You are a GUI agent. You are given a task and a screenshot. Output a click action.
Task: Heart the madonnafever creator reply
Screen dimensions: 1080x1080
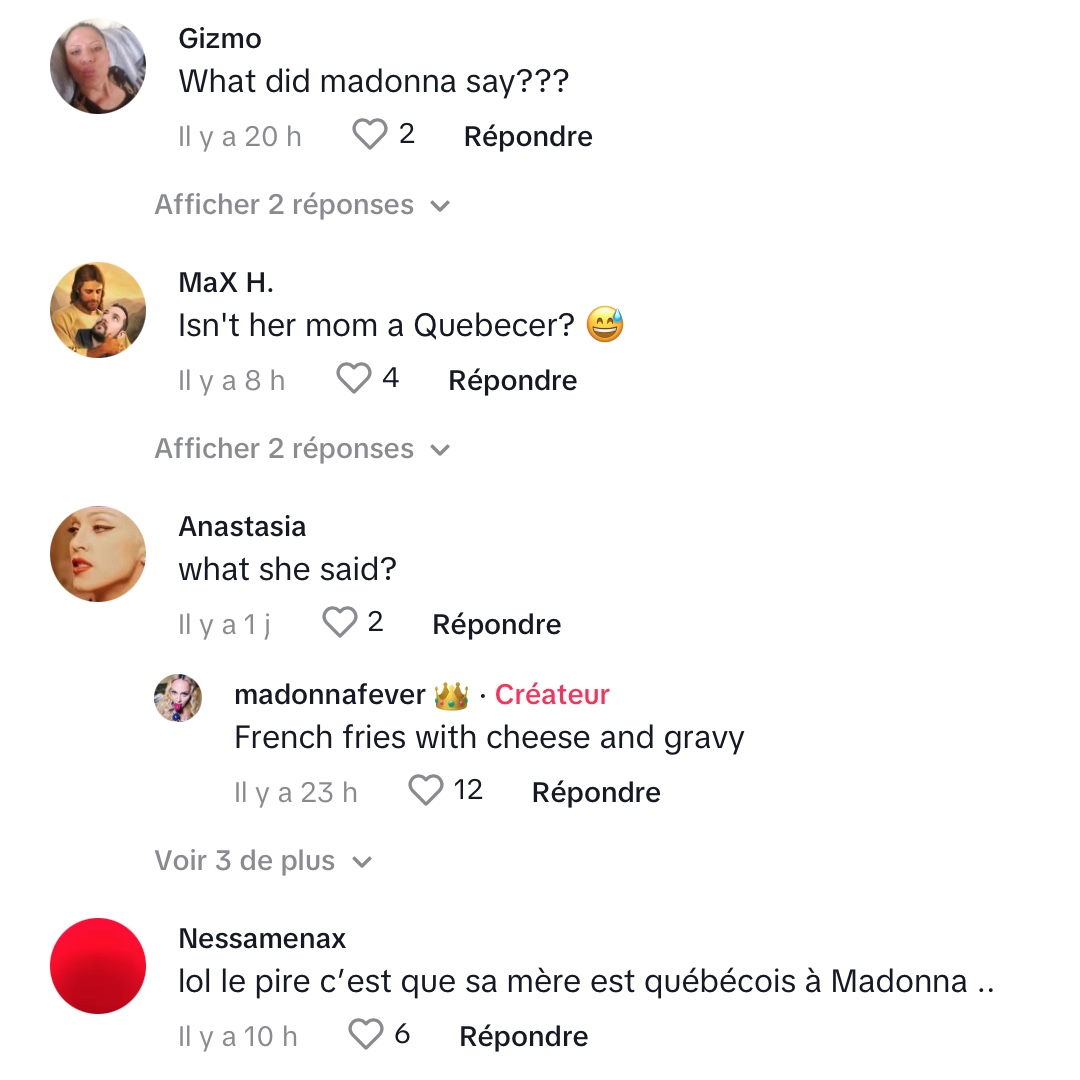coord(426,789)
